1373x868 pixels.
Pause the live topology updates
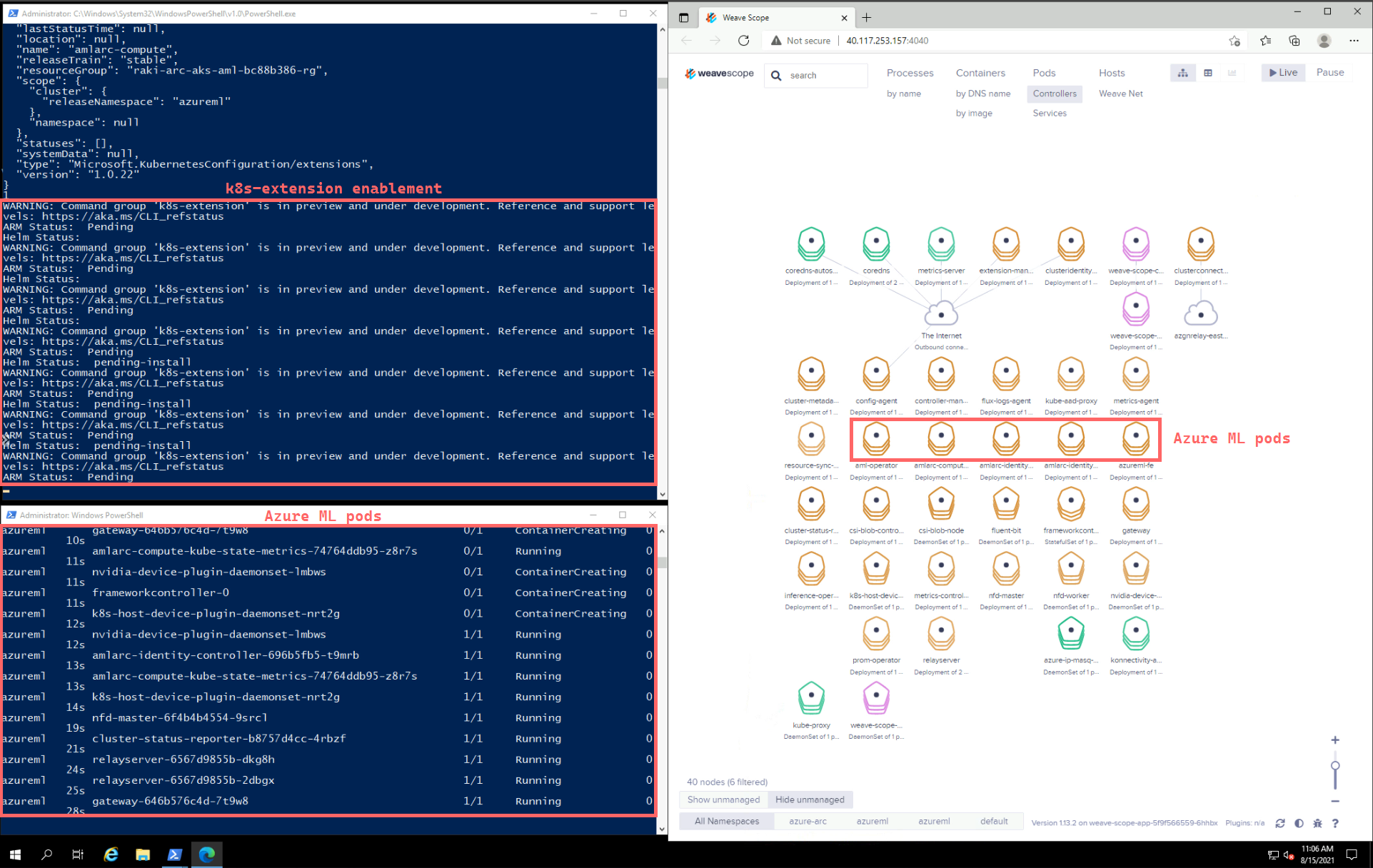point(1329,73)
